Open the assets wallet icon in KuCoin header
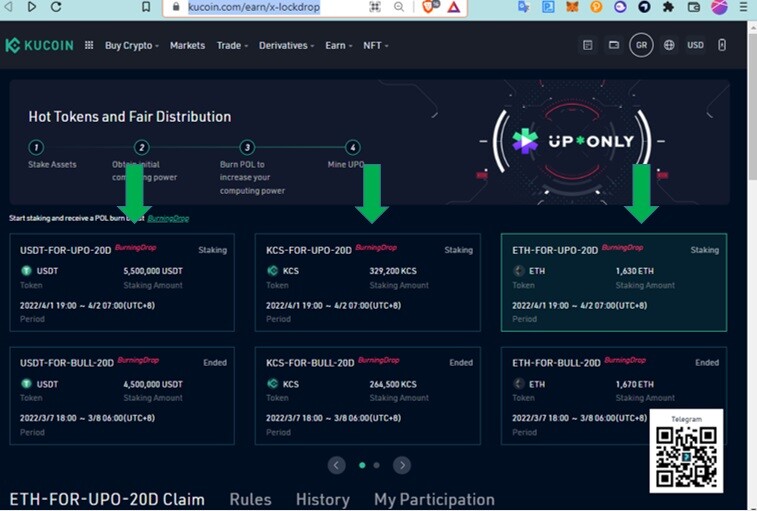This screenshot has height=511, width=757. pyautogui.click(x=614, y=45)
